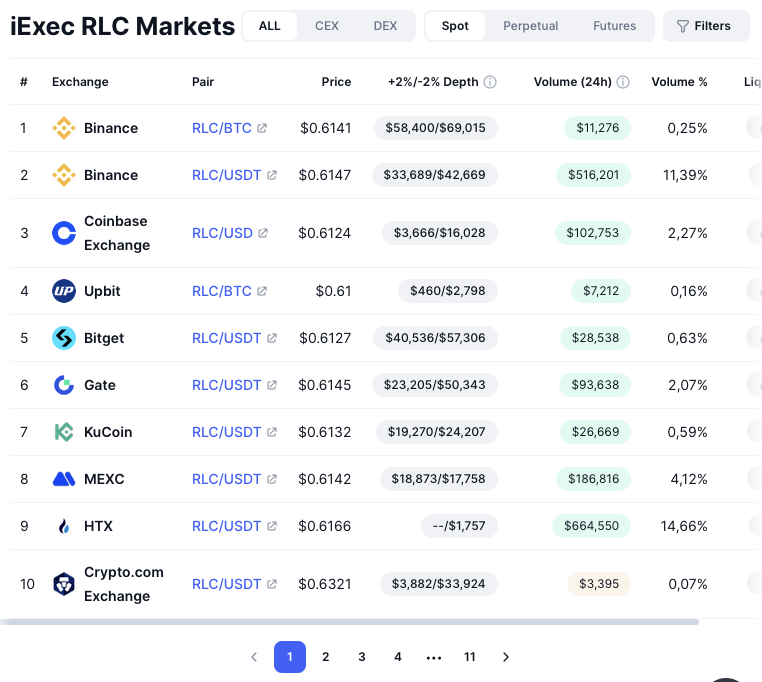Go to next page using right chevron
This screenshot has width=762, height=682.
[506, 657]
